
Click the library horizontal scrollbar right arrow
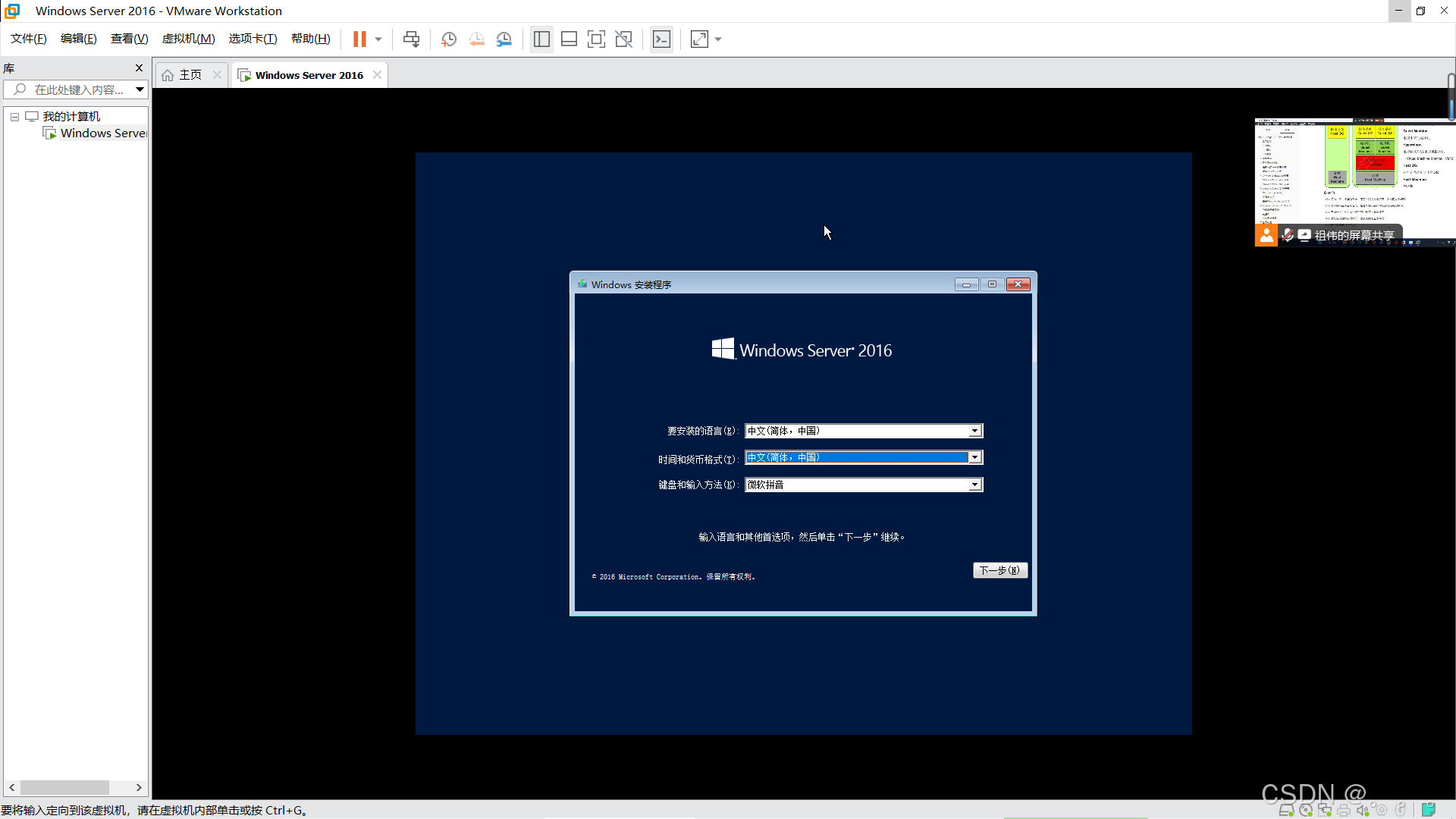(139, 787)
